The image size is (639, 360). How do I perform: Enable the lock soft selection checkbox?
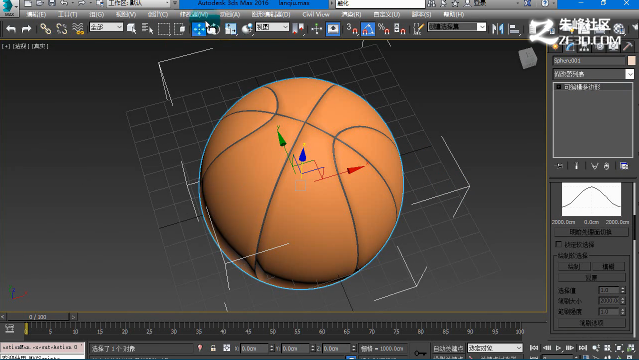point(558,244)
